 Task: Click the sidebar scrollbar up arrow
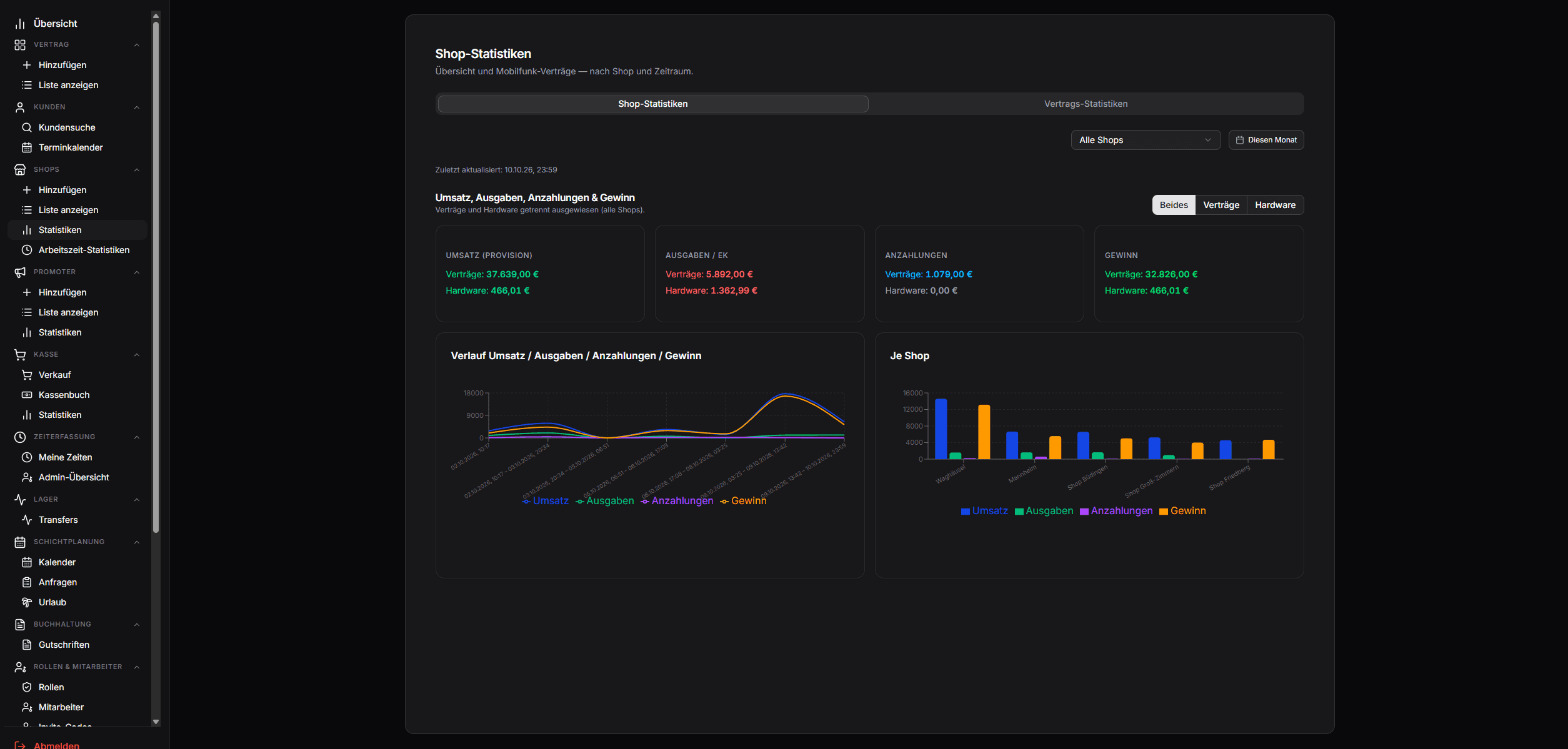pyautogui.click(x=156, y=16)
